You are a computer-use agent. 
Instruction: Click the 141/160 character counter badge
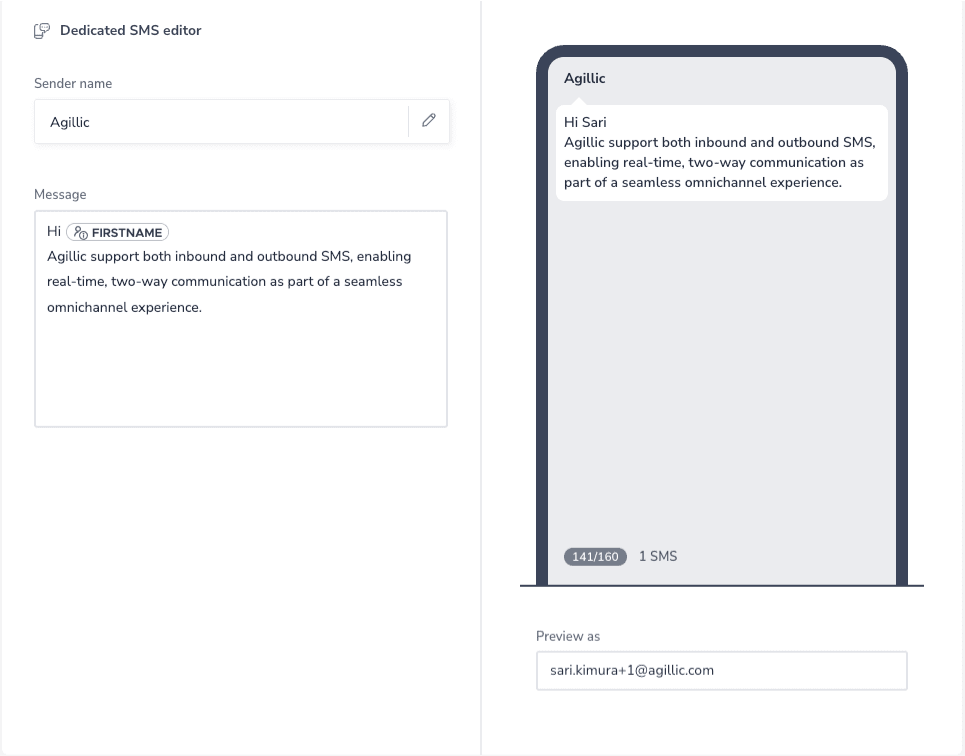pos(595,556)
